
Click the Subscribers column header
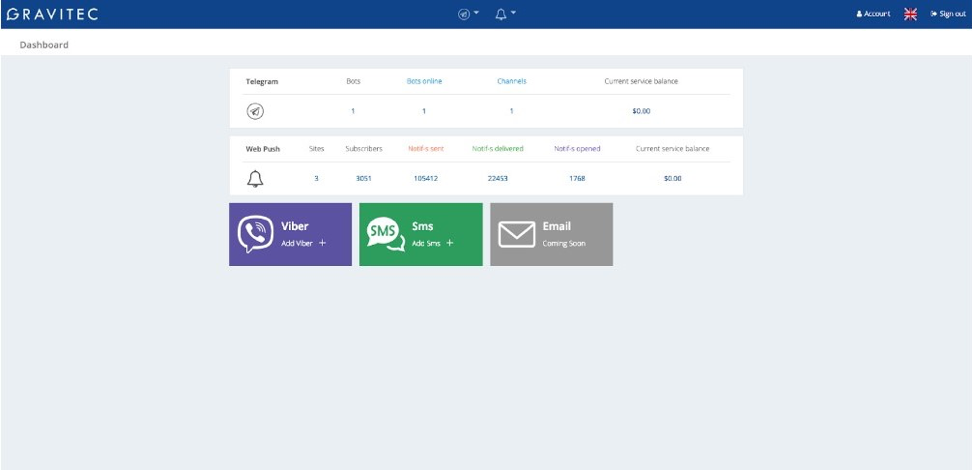click(364, 149)
